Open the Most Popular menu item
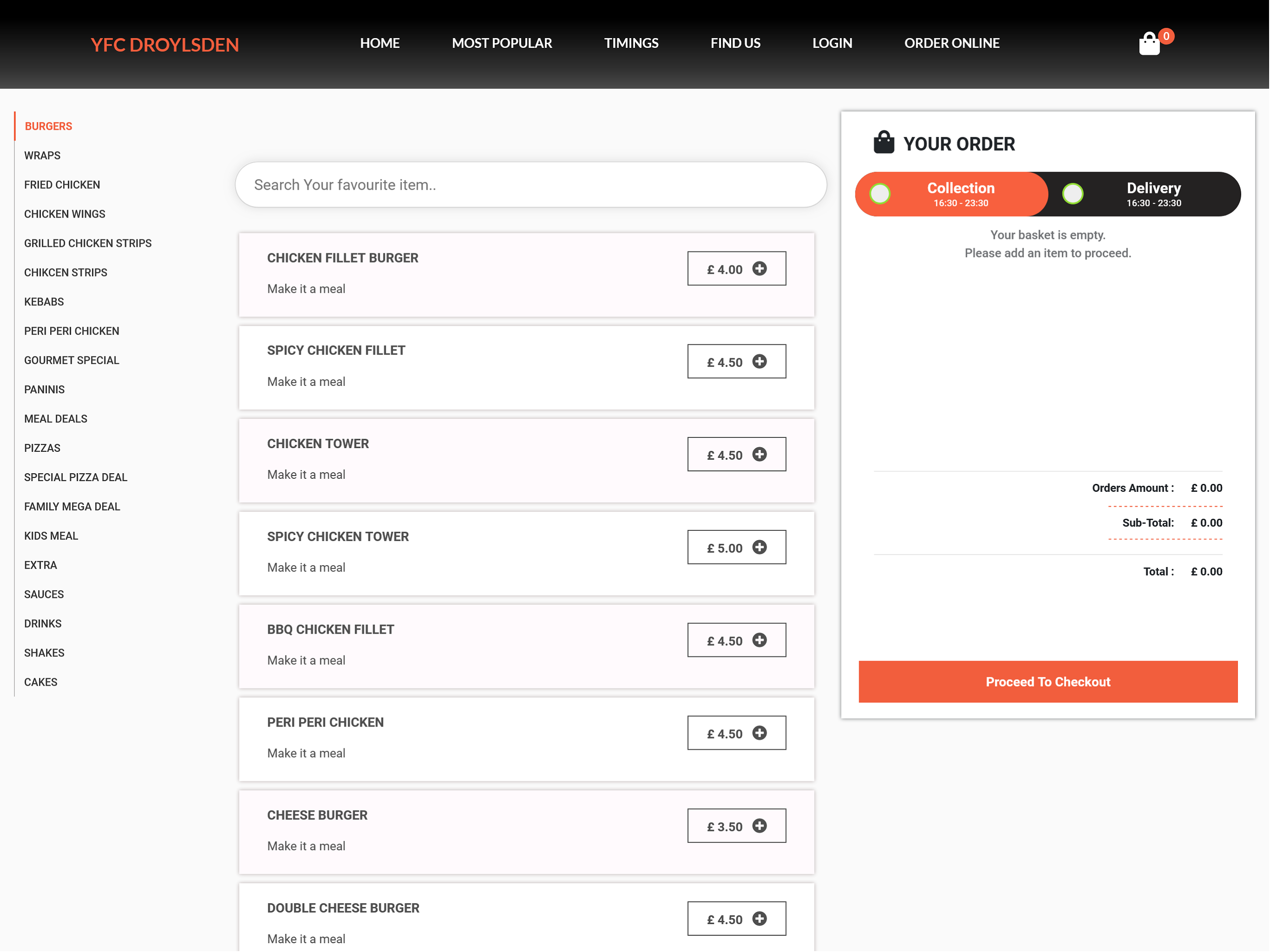1270x952 pixels. (x=502, y=43)
